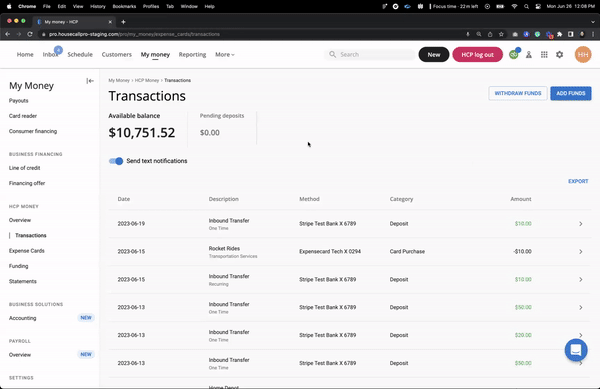Open Chrome extensions puzzle icon

(559, 34)
